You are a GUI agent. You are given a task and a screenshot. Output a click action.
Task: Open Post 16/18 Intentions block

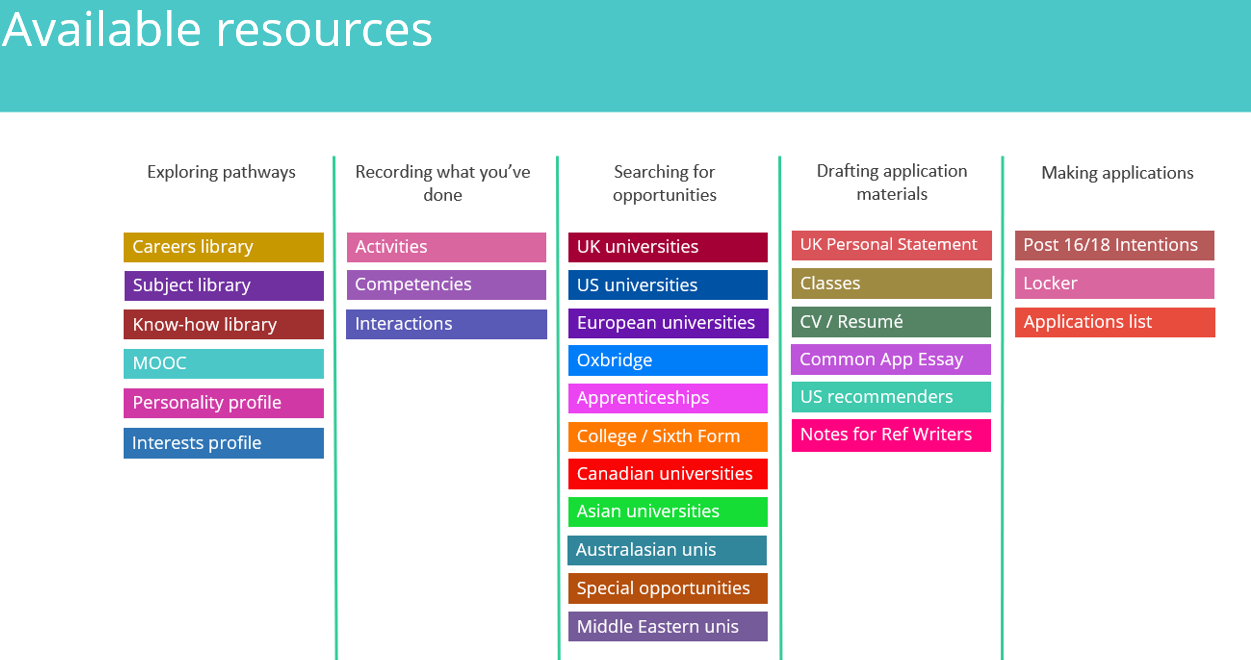tap(1115, 245)
